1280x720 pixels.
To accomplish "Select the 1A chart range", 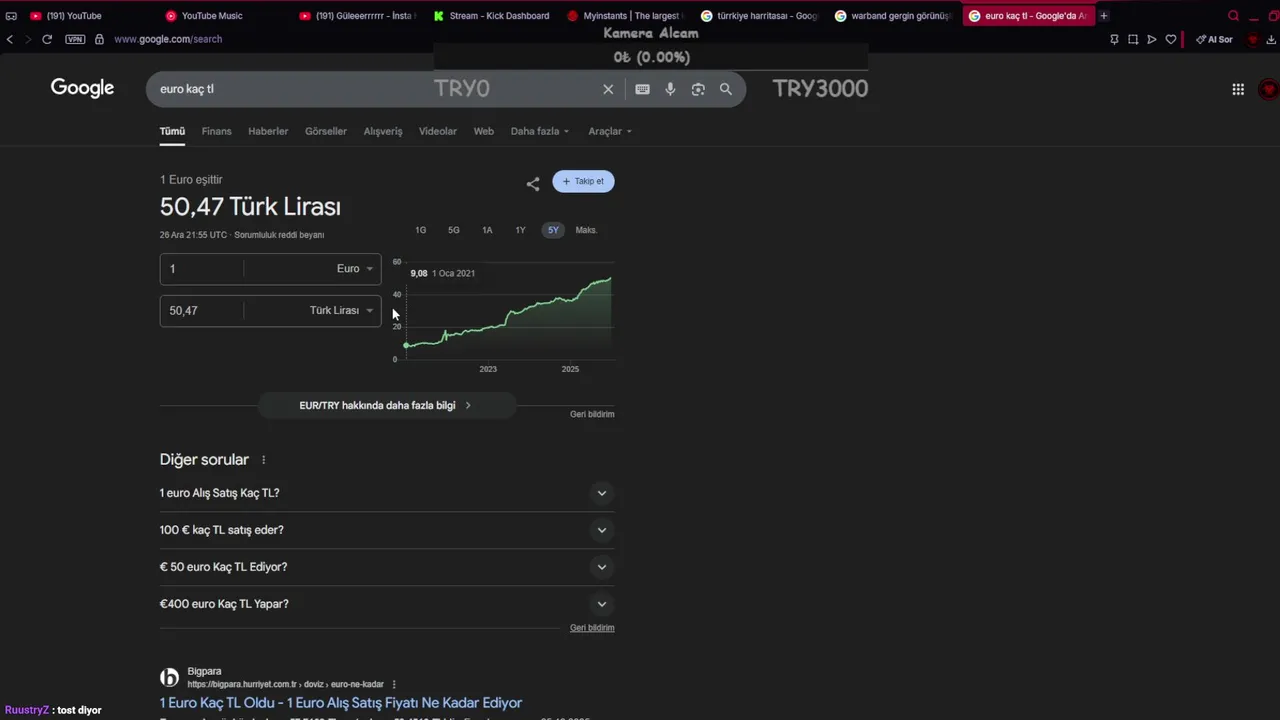I will click(487, 230).
